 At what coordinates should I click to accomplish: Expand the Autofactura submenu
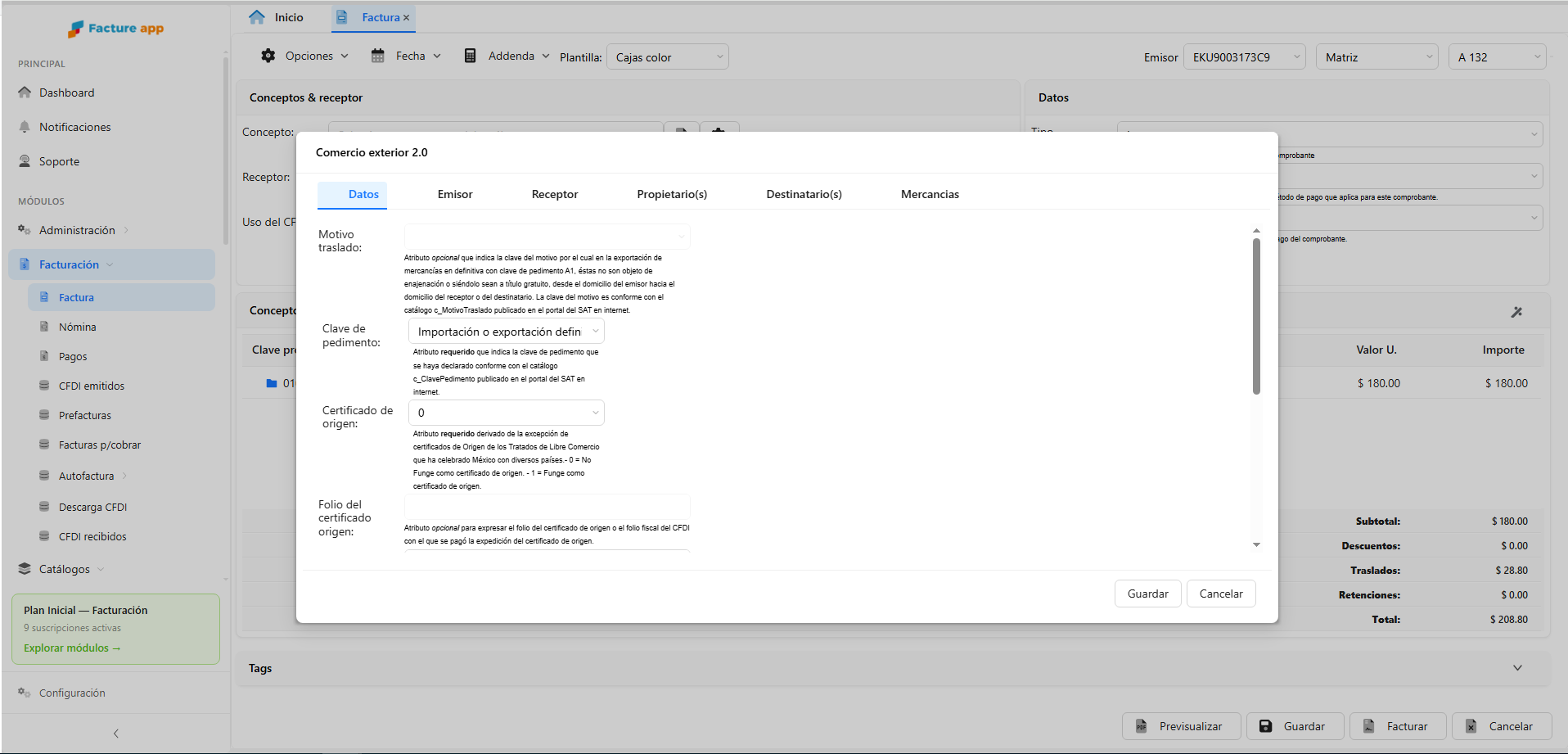pyautogui.click(x=124, y=476)
